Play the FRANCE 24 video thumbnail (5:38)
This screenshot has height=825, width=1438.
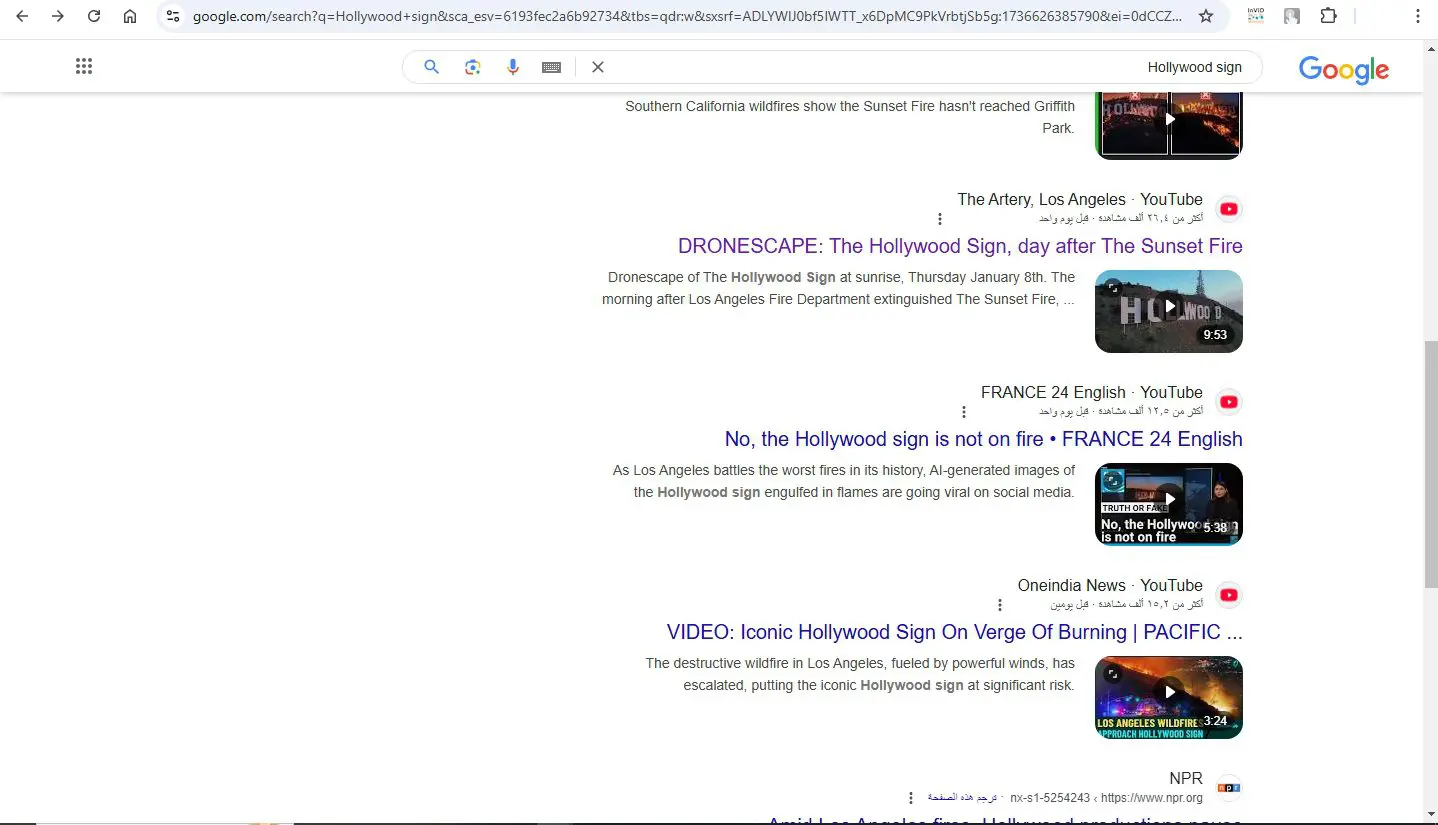pyautogui.click(x=1169, y=504)
